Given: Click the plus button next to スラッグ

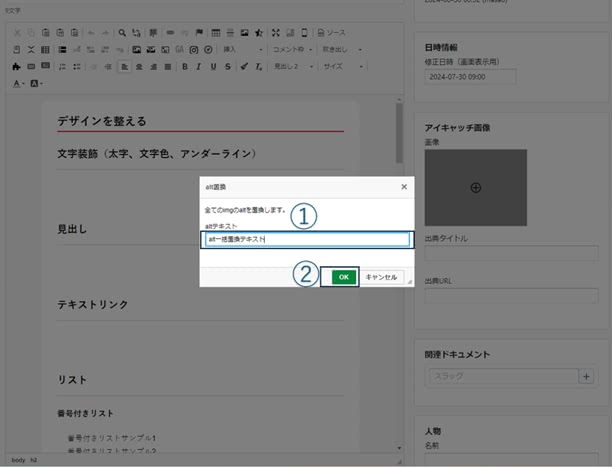Looking at the screenshot, I should [x=586, y=376].
